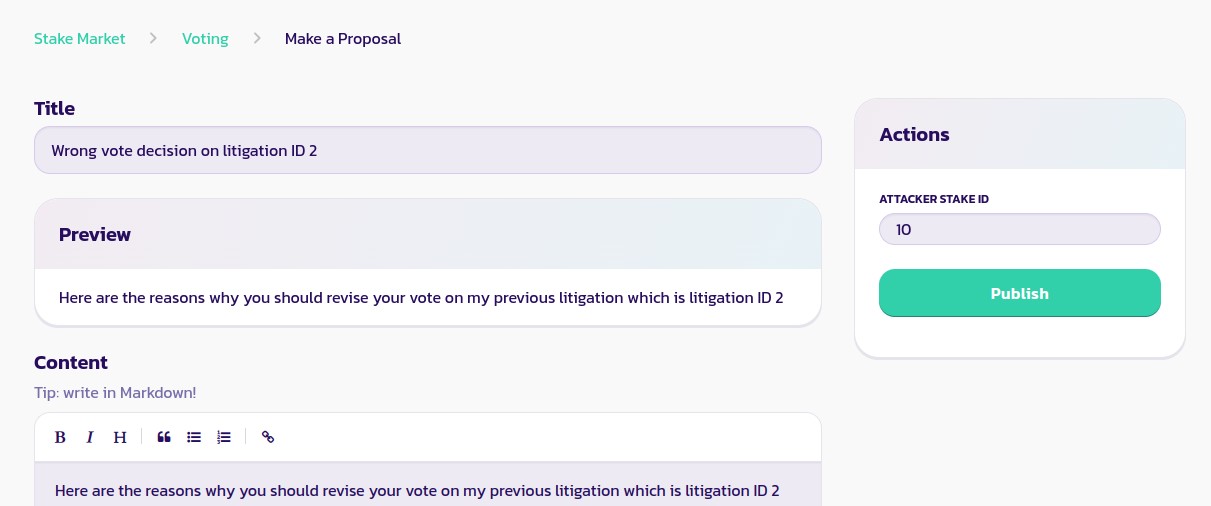The height and width of the screenshot is (506, 1211).
Task: Go back to Stake Market breadcrumb
Action: (80, 39)
